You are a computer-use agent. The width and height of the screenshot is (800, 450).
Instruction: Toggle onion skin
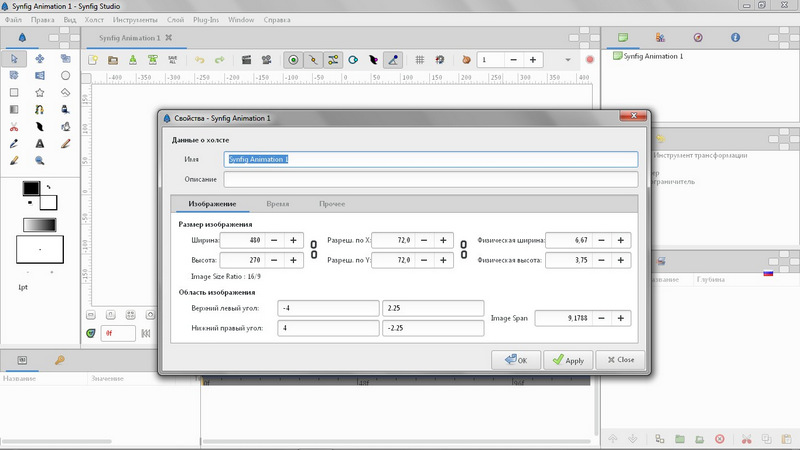466,60
